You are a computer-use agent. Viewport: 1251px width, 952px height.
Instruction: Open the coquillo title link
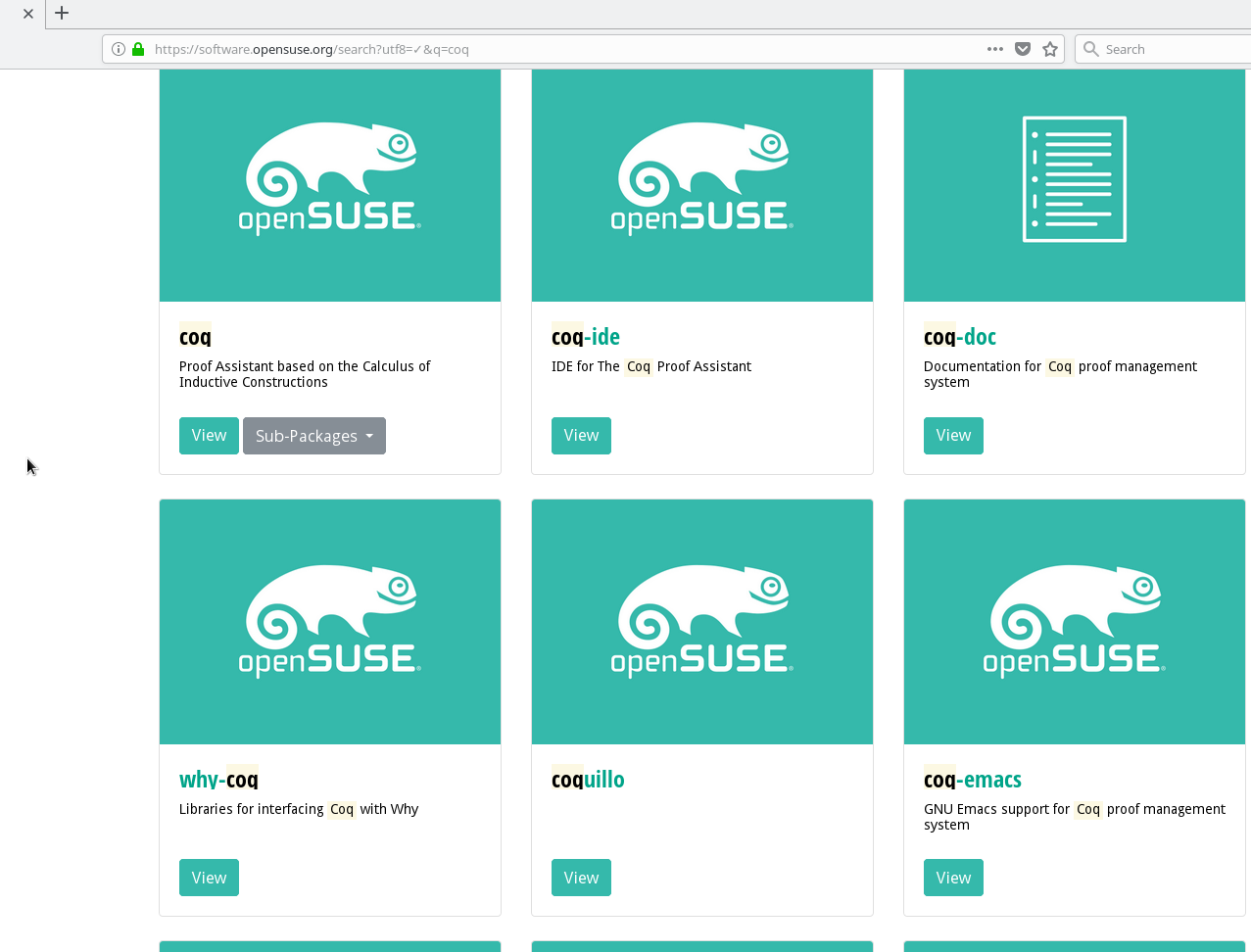(588, 780)
